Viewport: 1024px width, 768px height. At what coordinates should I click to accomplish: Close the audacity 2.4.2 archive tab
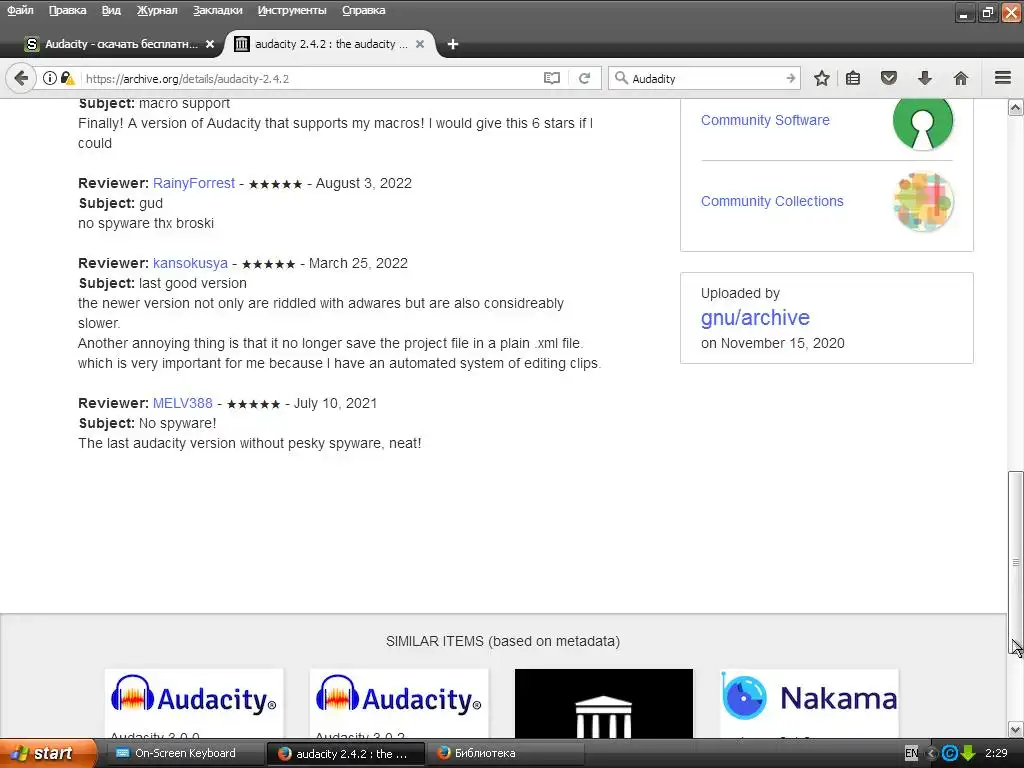[420, 44]
